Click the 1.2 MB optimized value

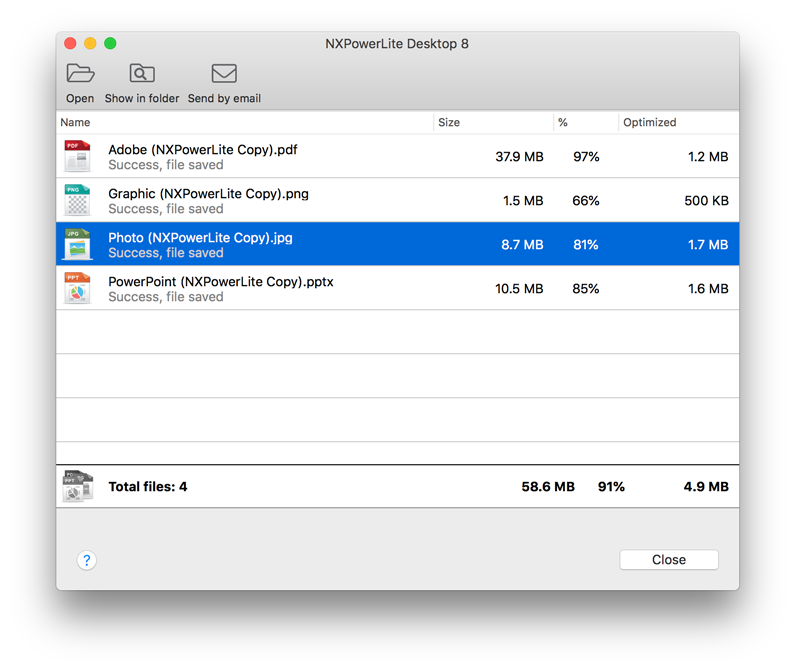(708, 157)
